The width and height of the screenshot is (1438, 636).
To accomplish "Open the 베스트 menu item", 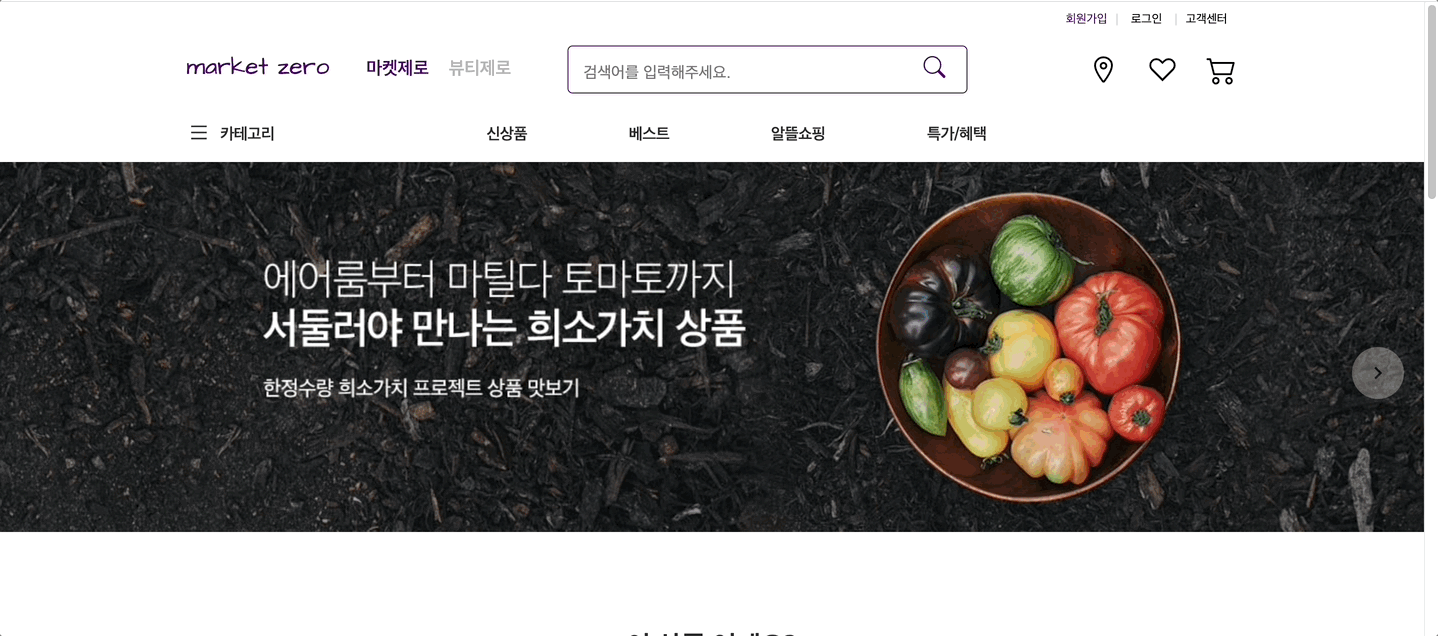I will (649, 133).
